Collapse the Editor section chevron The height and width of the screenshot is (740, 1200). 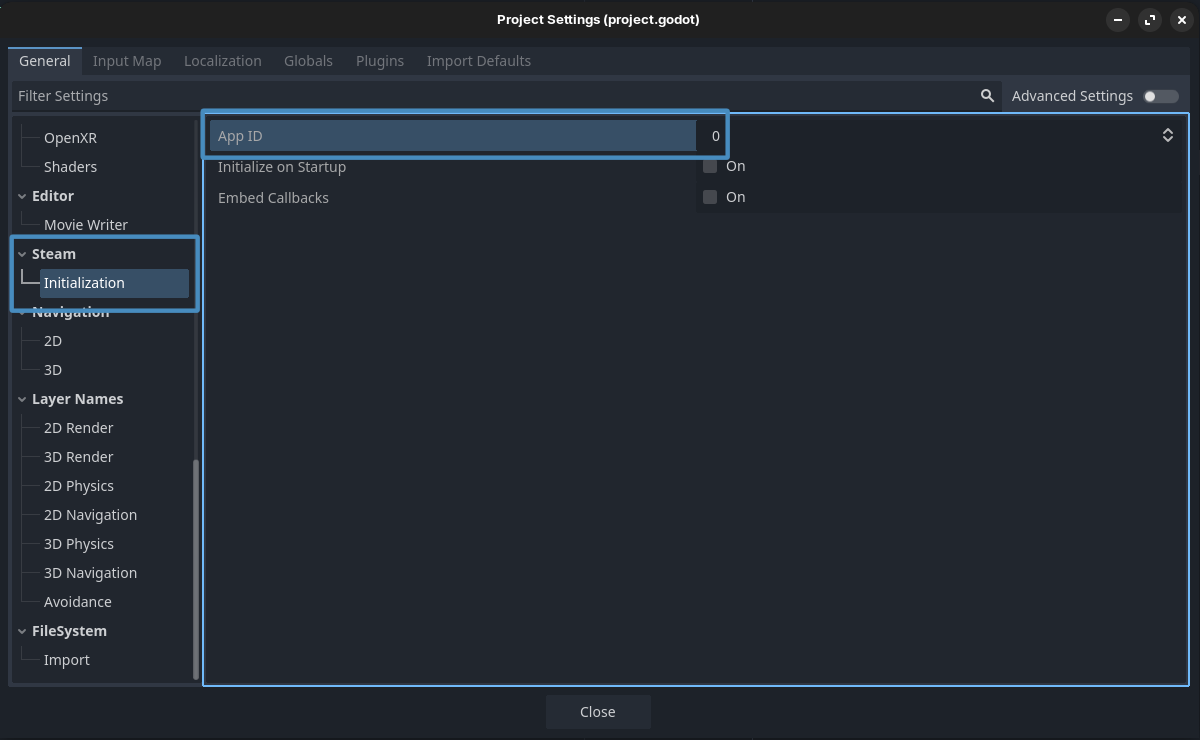pos(22,196)
